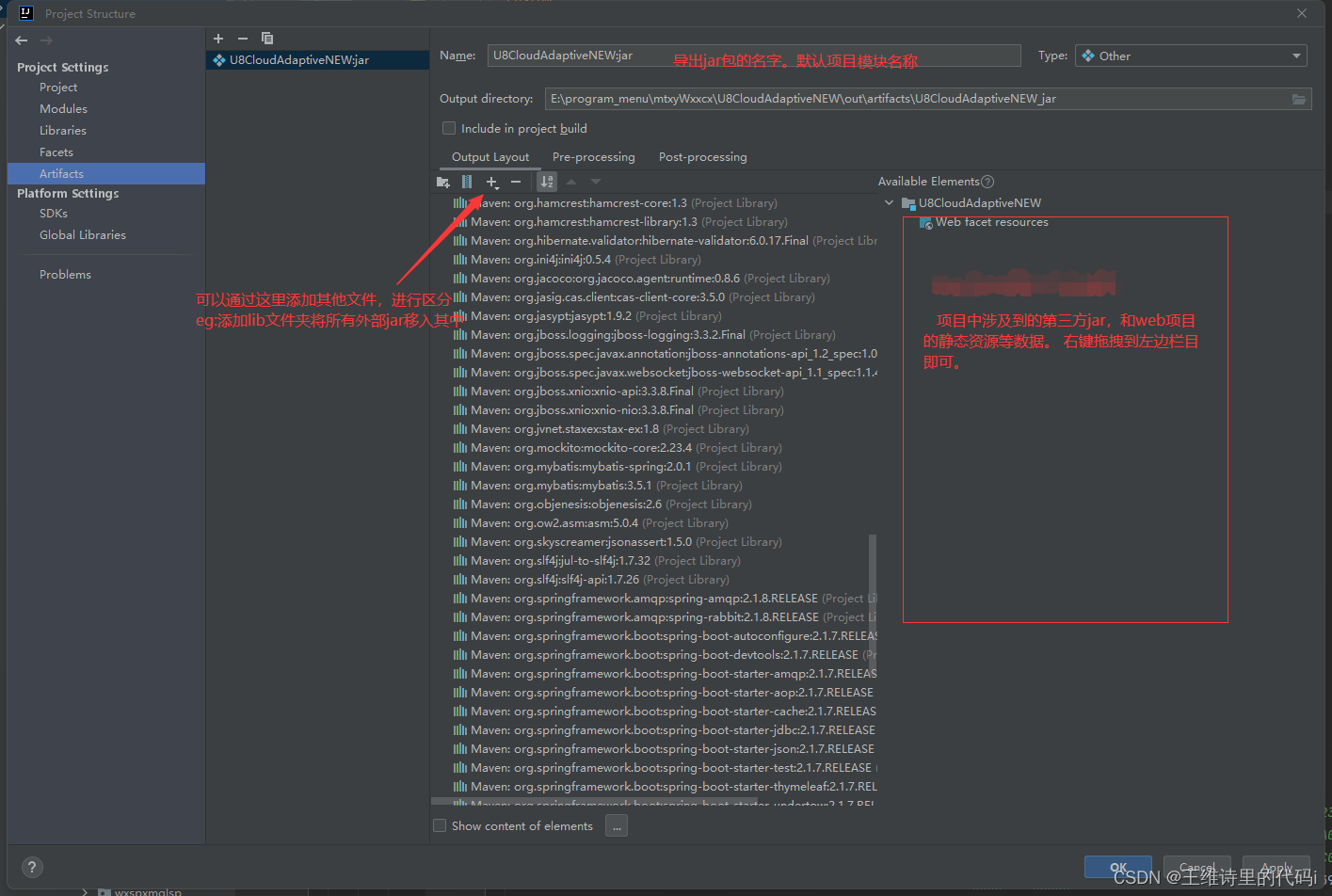Click the ellipsis button beside Show content
Screen dimensions: 1332x896
coord(617,826)
